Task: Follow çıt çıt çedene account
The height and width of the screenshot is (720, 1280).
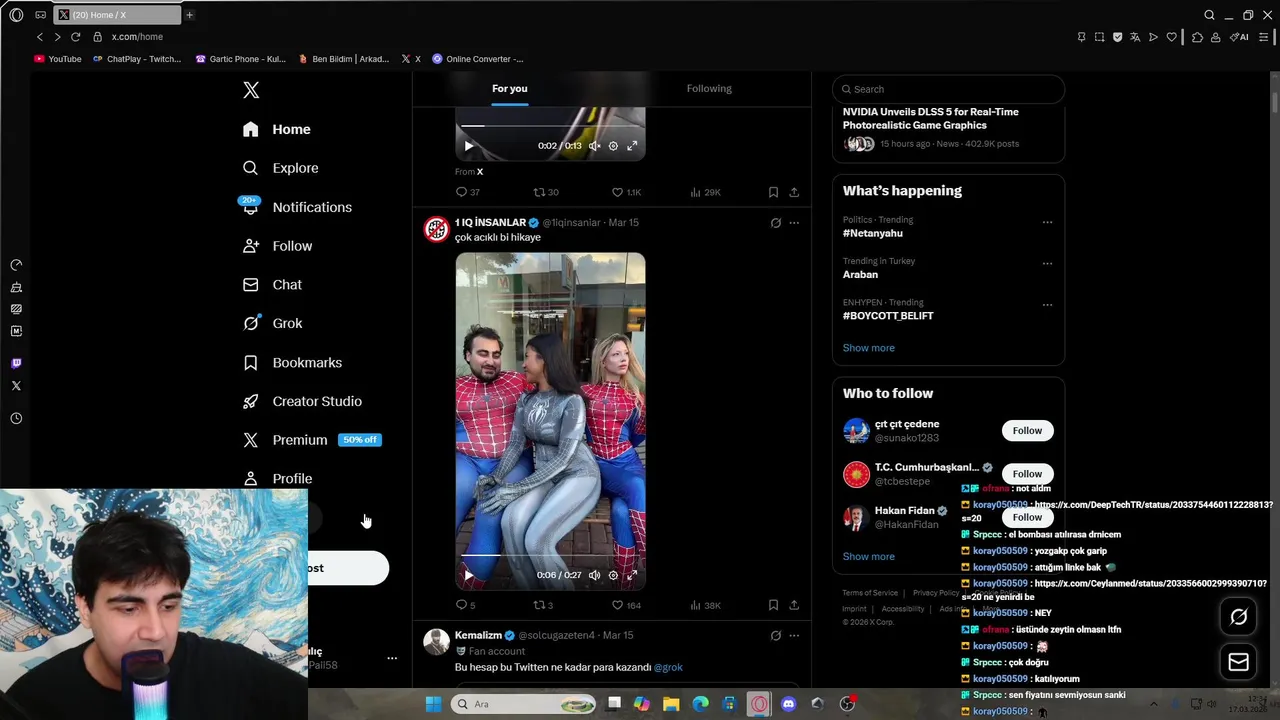Action: (x=1027, y=431)
